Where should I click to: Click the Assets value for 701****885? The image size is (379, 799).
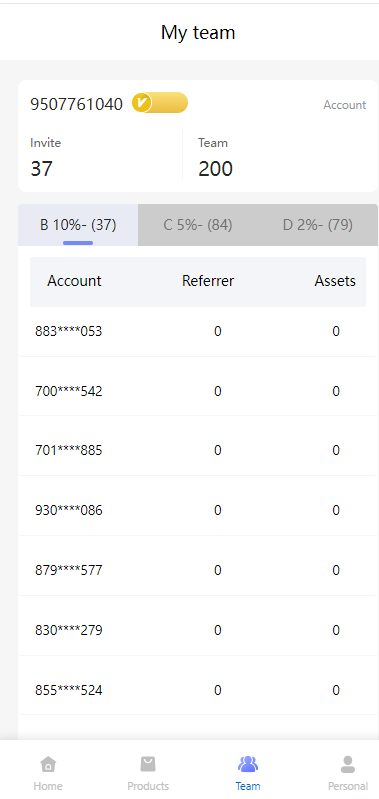coord(336,450)
